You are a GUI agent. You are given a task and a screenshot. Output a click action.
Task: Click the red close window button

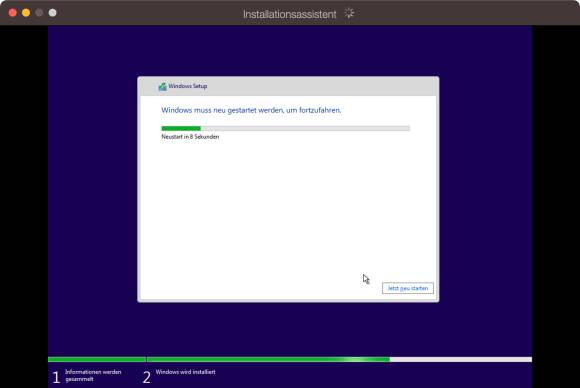(x=13, y=13)
